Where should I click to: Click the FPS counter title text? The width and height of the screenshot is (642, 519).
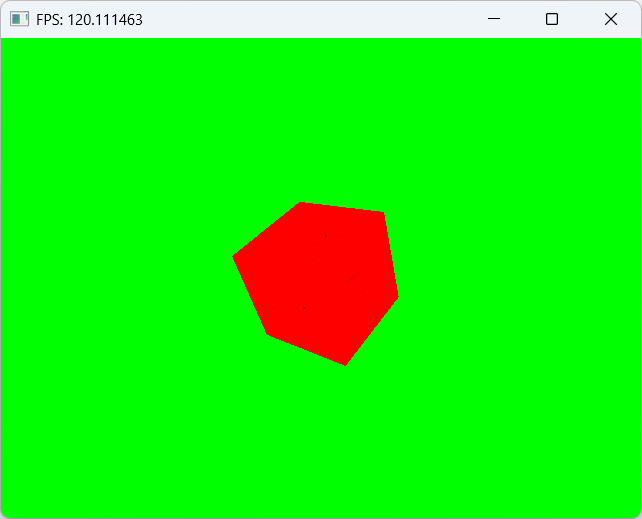(89, 19)
